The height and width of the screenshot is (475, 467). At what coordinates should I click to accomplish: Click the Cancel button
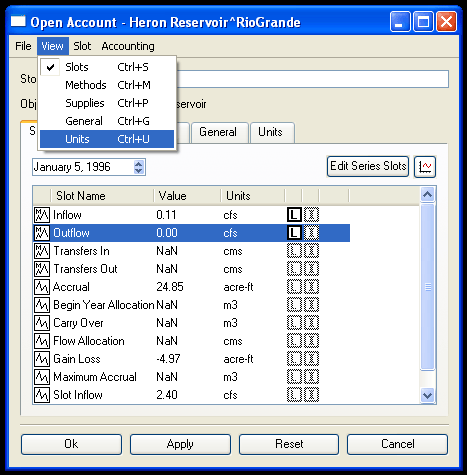(398, 444)
